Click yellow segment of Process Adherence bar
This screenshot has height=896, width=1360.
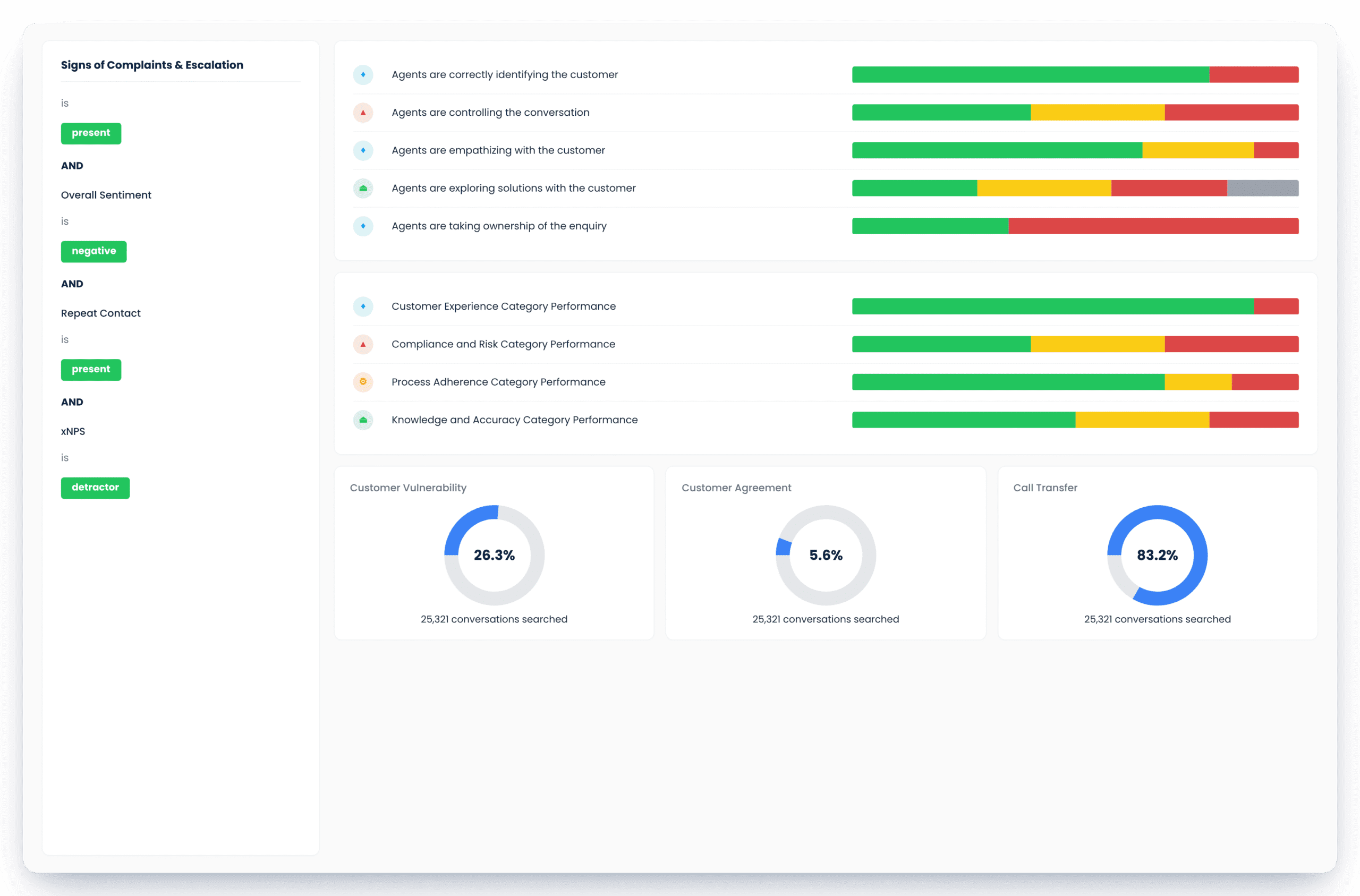pos(1198,382)
